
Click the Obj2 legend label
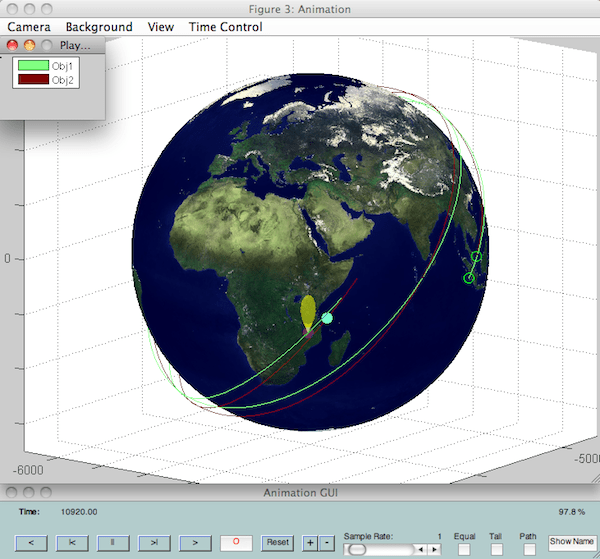62,80
